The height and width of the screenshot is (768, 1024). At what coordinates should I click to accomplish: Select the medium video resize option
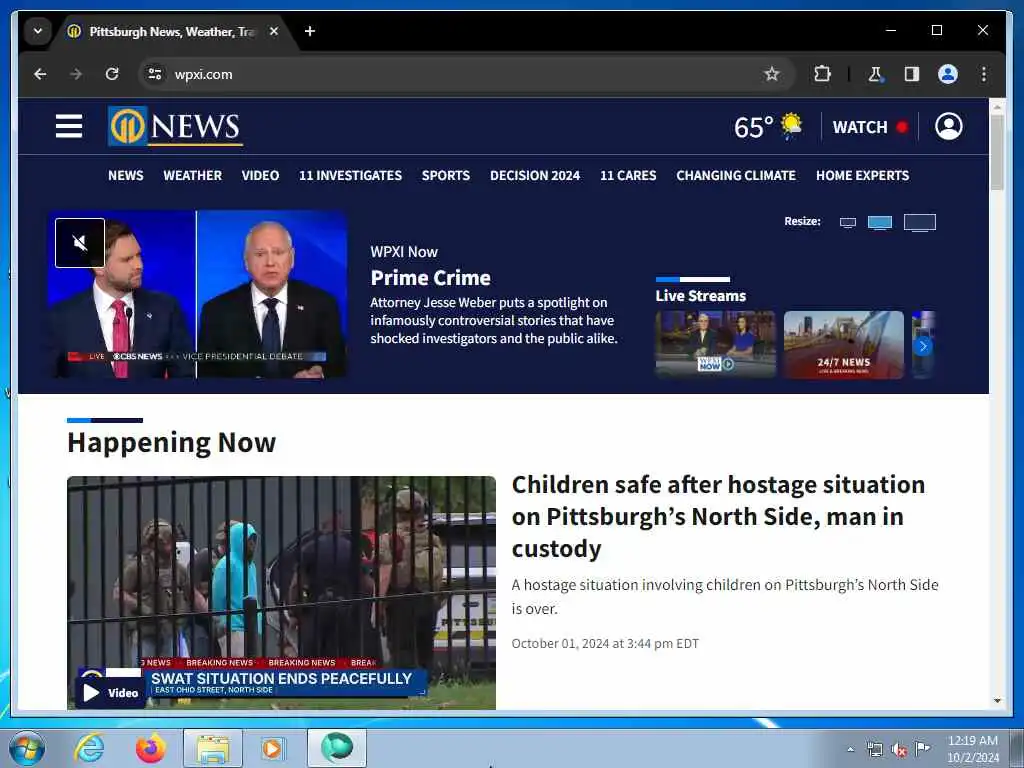pos(880,223)
